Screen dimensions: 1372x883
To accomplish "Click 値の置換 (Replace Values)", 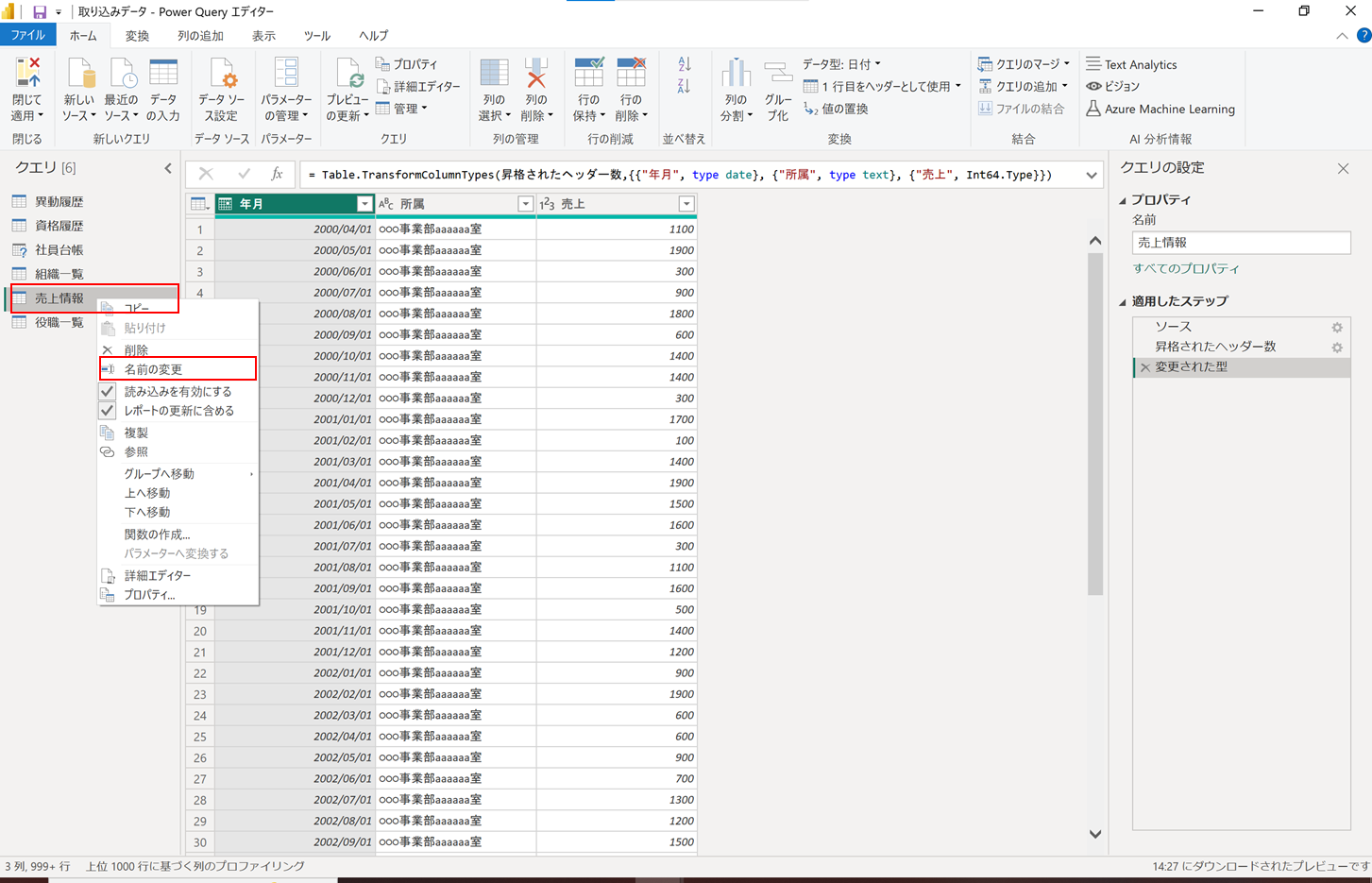I will pyautogui.click(x=836, y=109).
